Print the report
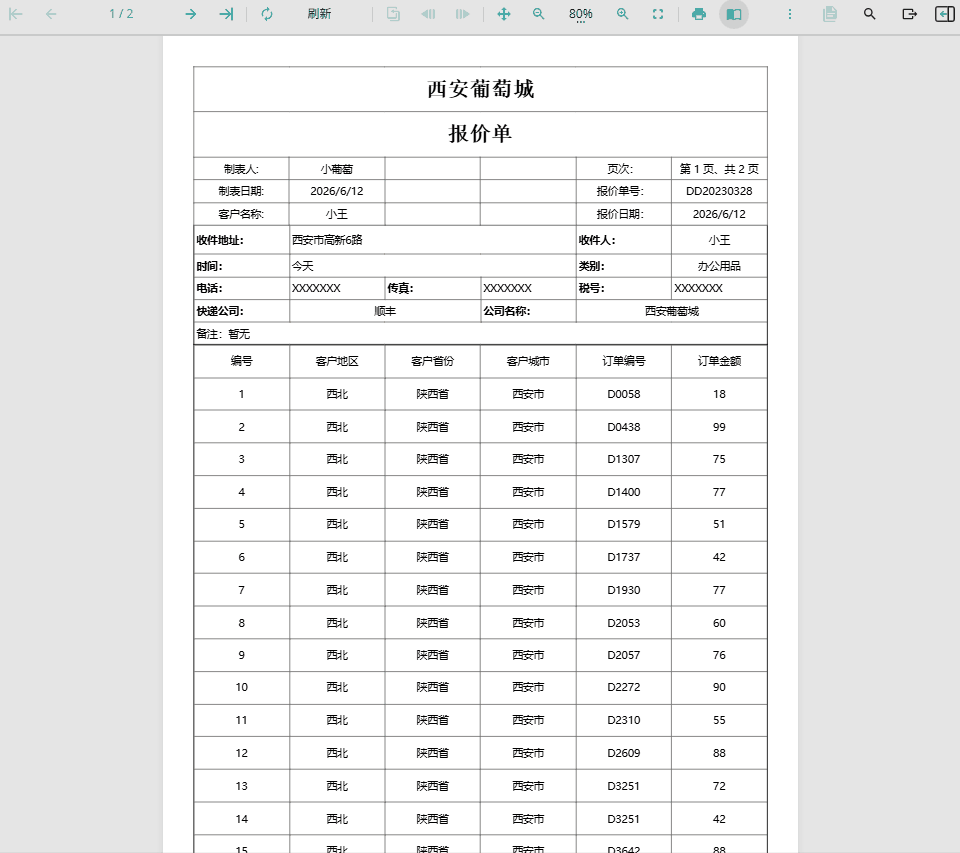Viewport: 960px width, 853px height. click(699, 13)
